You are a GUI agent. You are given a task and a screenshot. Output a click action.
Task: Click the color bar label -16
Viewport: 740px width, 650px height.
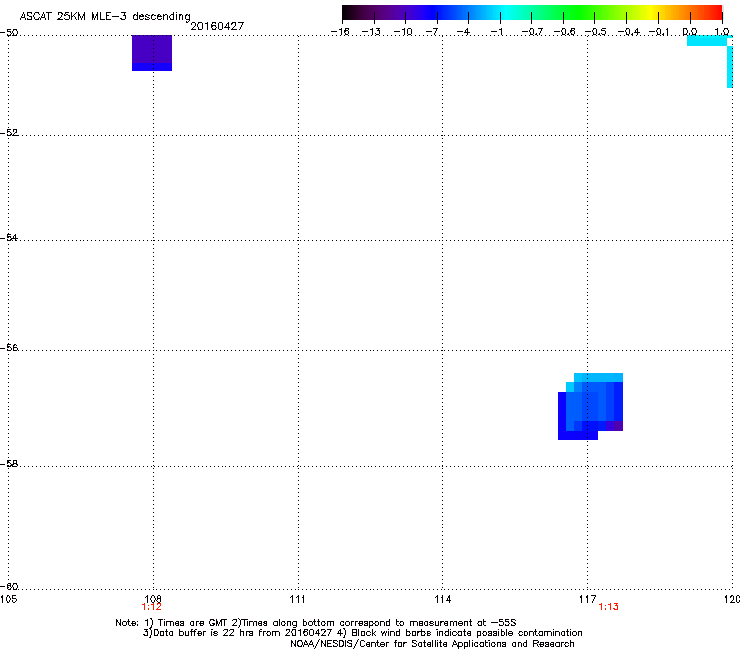coord(340,32)
